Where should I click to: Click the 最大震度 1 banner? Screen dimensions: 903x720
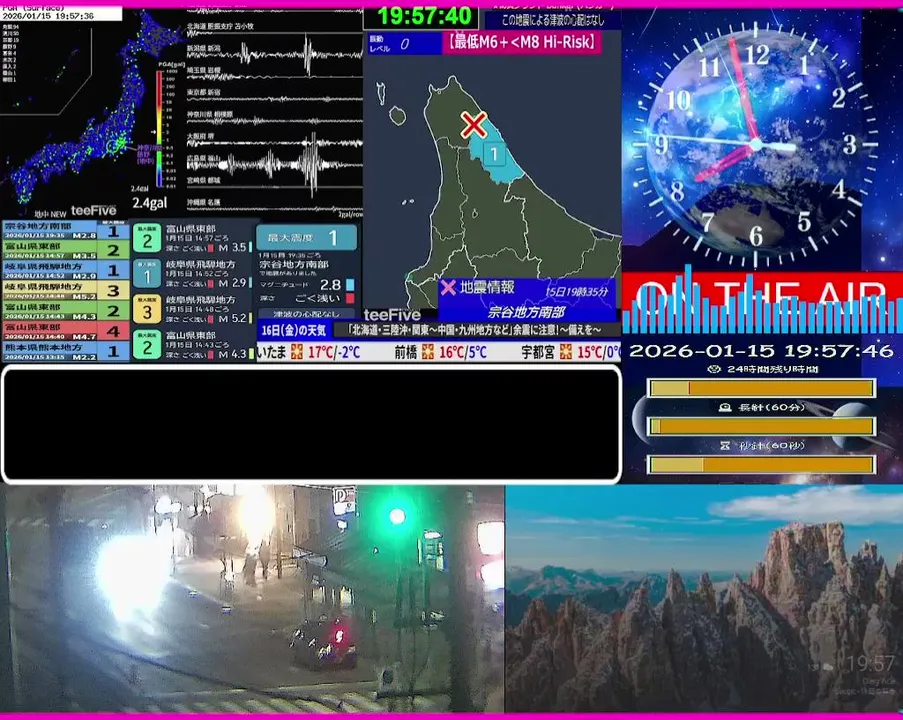coord(306,237)
